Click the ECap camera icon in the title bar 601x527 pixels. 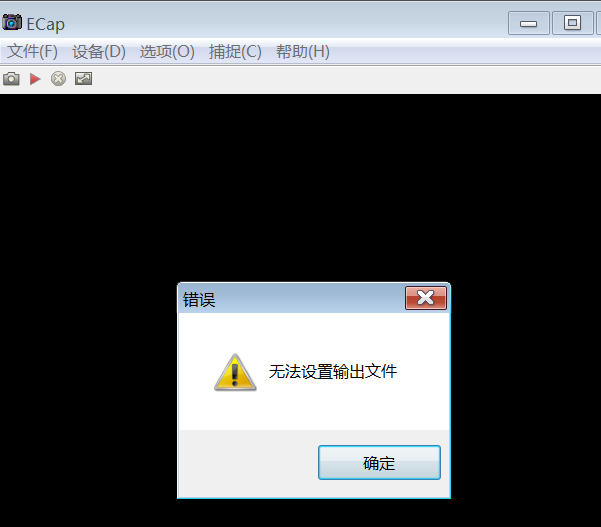coord(12,23)
